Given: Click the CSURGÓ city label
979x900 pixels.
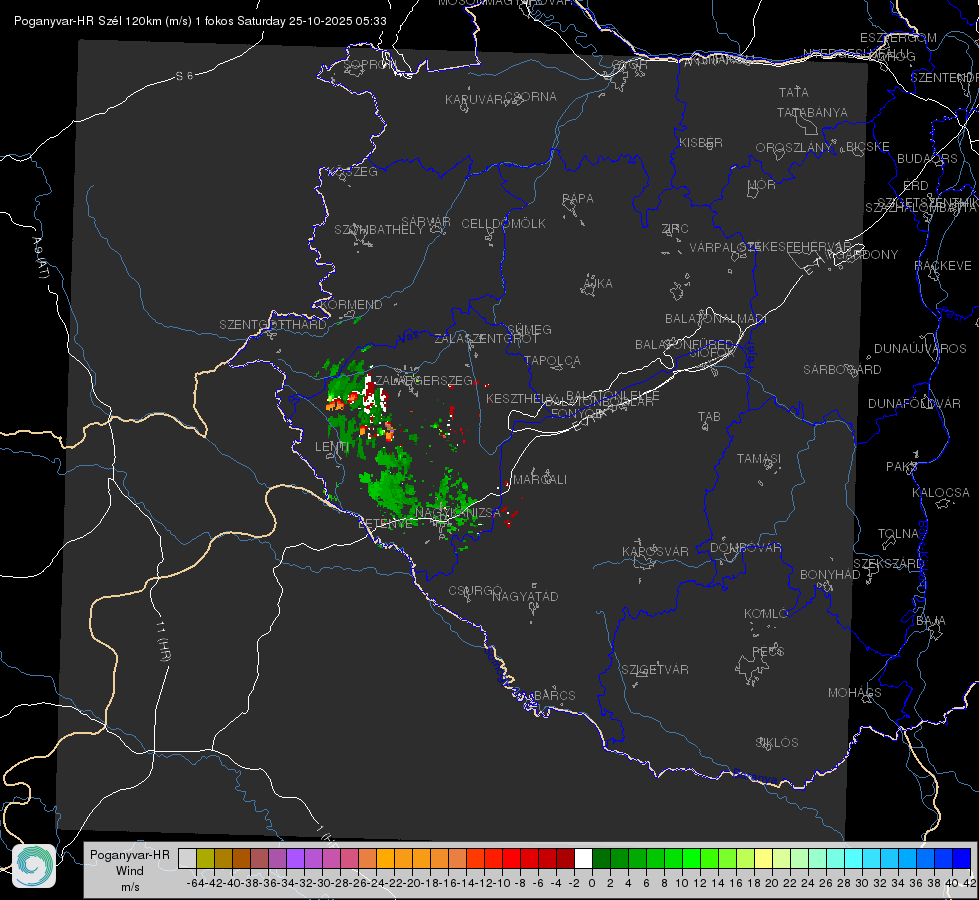Looking at the screenshot, I should [x=475, y=591].
